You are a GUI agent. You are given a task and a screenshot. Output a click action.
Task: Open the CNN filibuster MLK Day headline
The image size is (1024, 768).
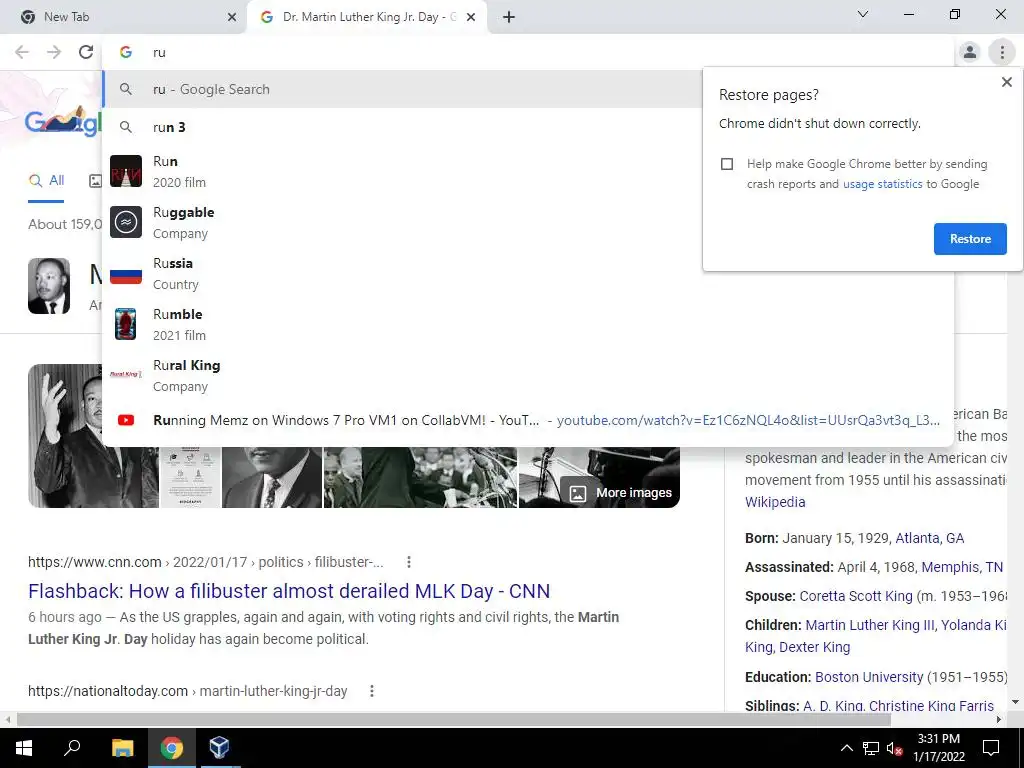289,591
